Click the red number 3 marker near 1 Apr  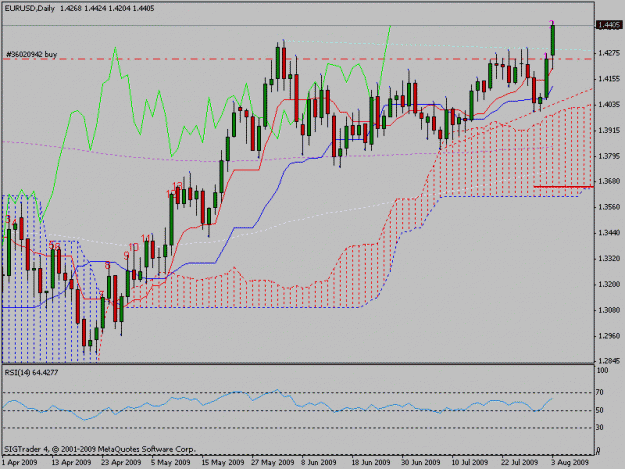tap(8, 220)
